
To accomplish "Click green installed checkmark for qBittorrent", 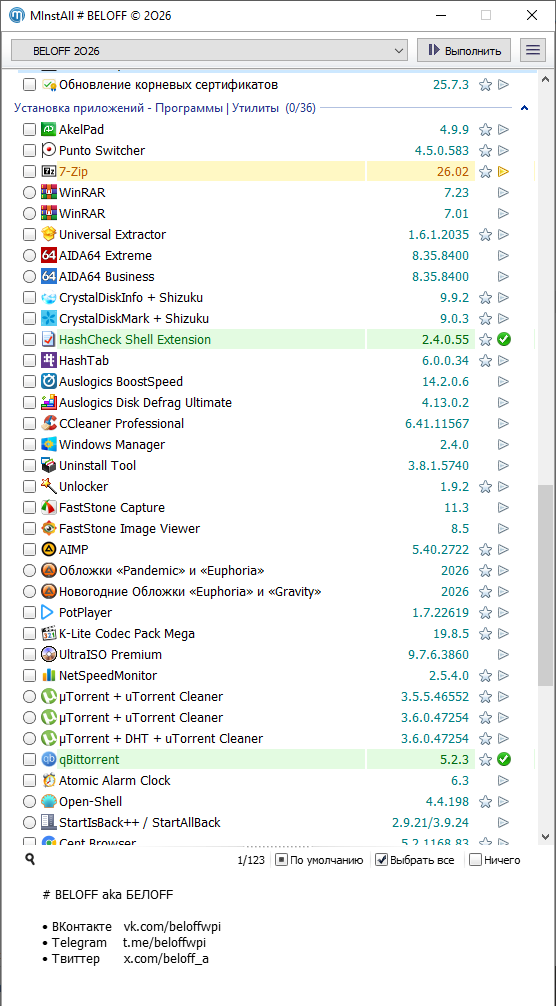I will (x=504, y=760).
